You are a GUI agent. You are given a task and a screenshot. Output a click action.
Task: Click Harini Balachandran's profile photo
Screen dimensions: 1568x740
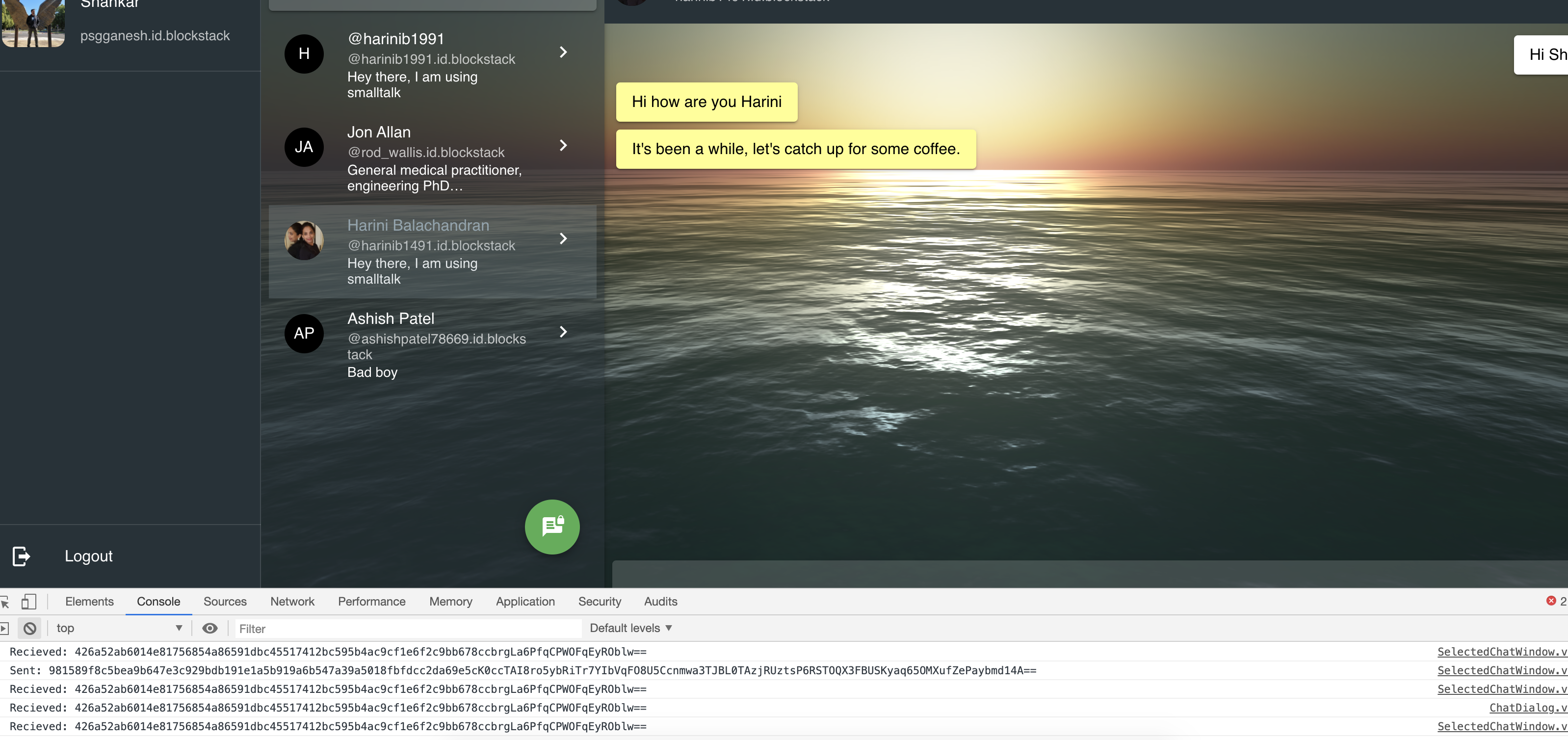(304, 240)
